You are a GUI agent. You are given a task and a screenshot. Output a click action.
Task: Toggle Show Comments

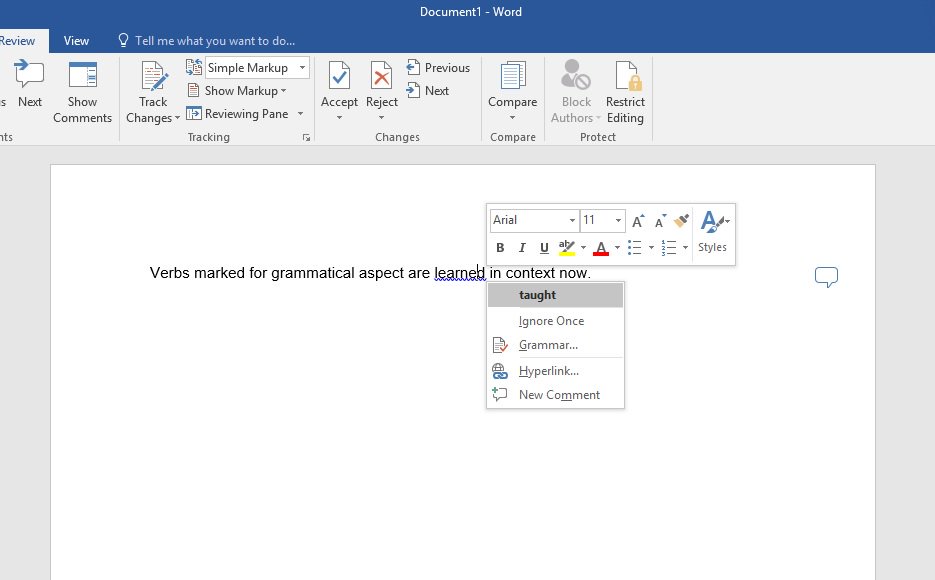[82, 92]
